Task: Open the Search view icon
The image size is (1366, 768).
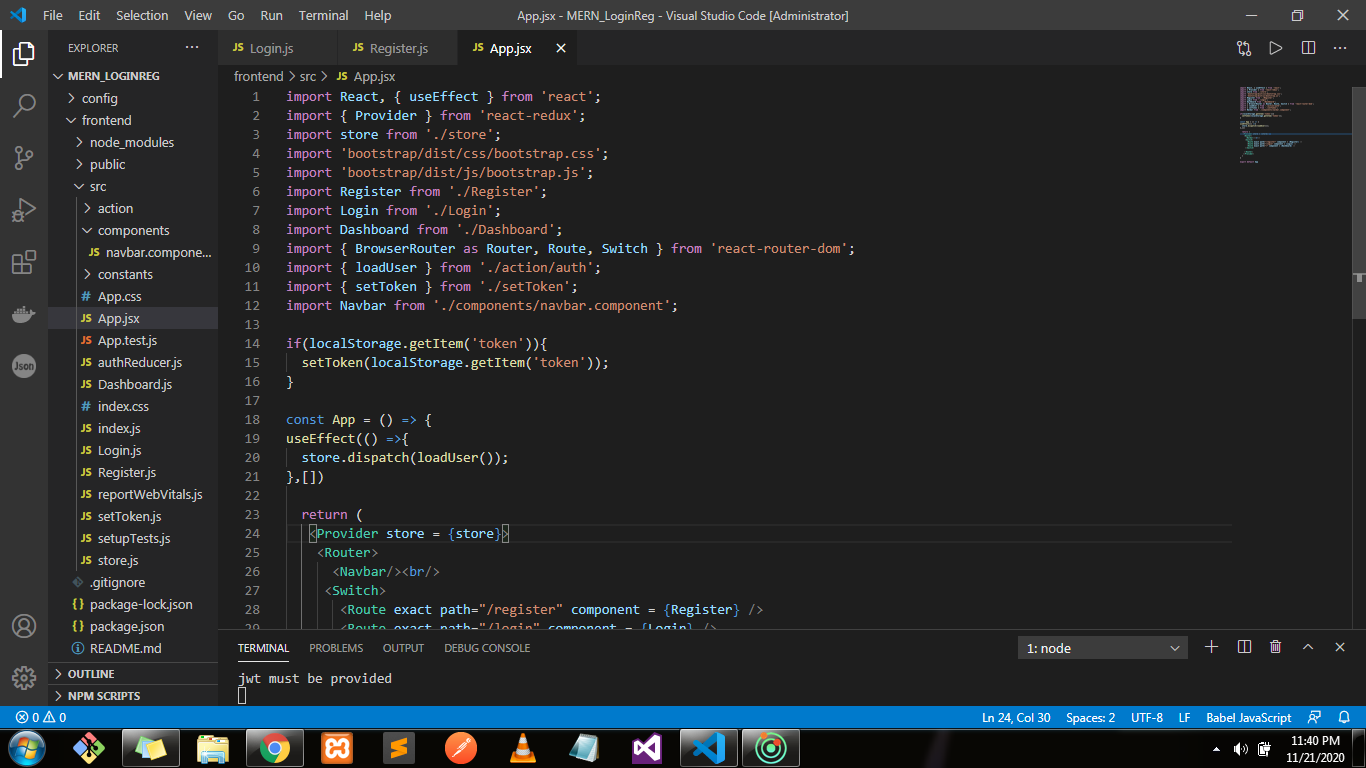Action: [x=24, y=105]
